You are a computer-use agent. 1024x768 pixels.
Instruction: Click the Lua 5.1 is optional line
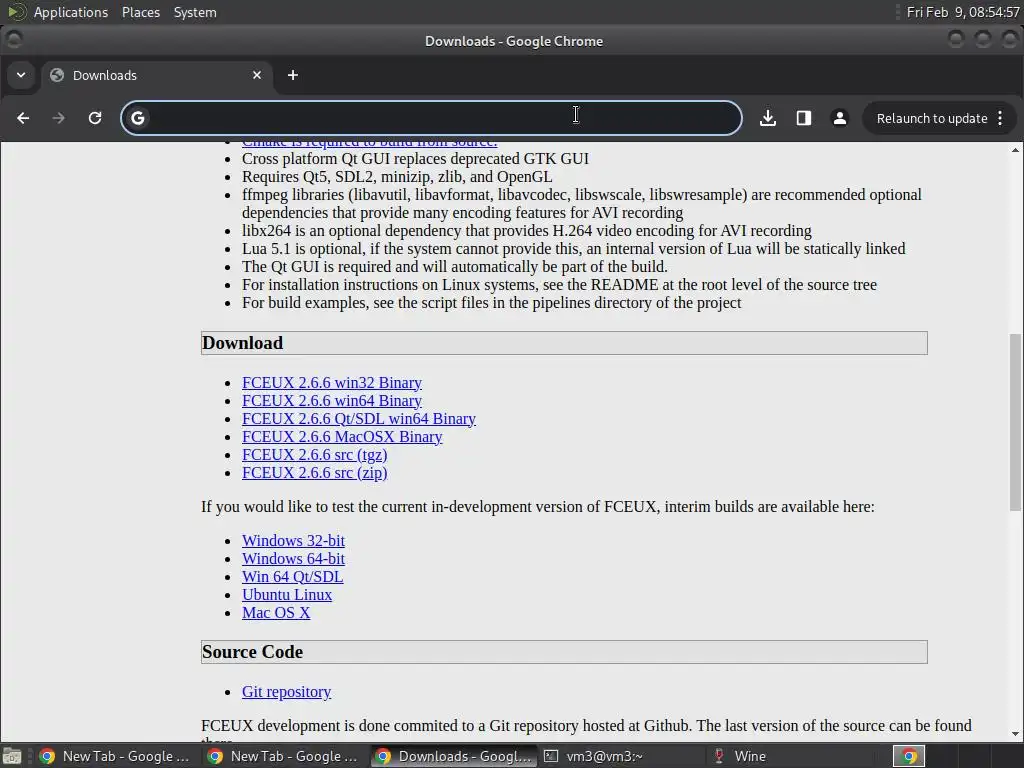[573, 249]
